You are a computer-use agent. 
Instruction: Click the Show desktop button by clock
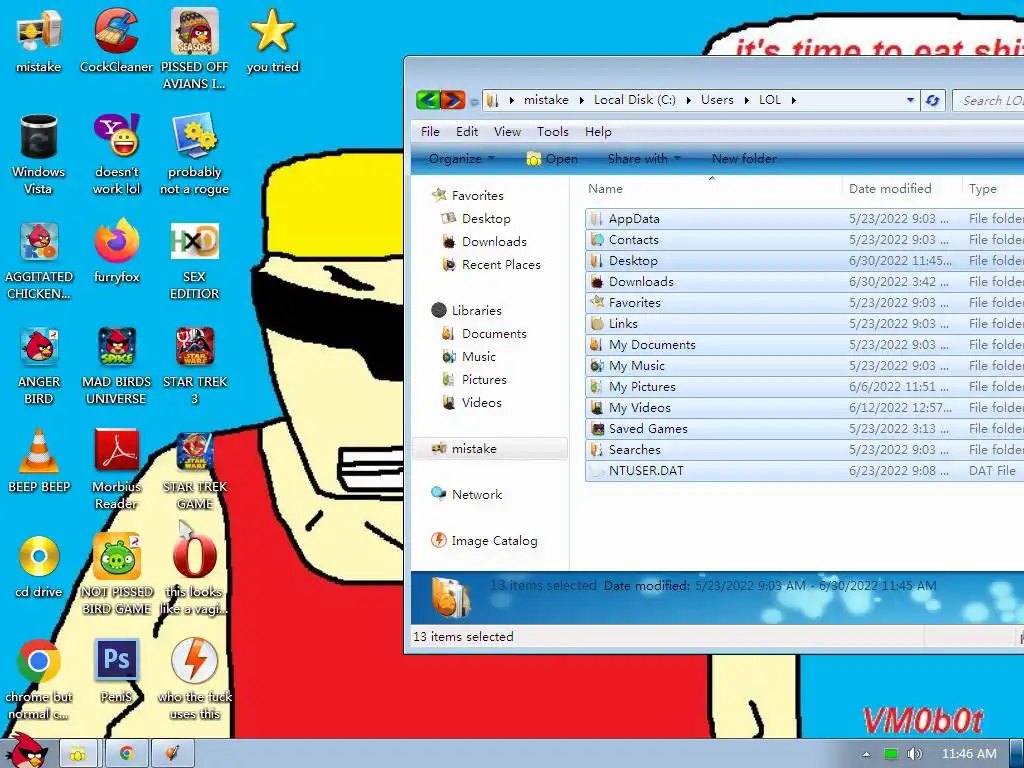click(1017, 754)
